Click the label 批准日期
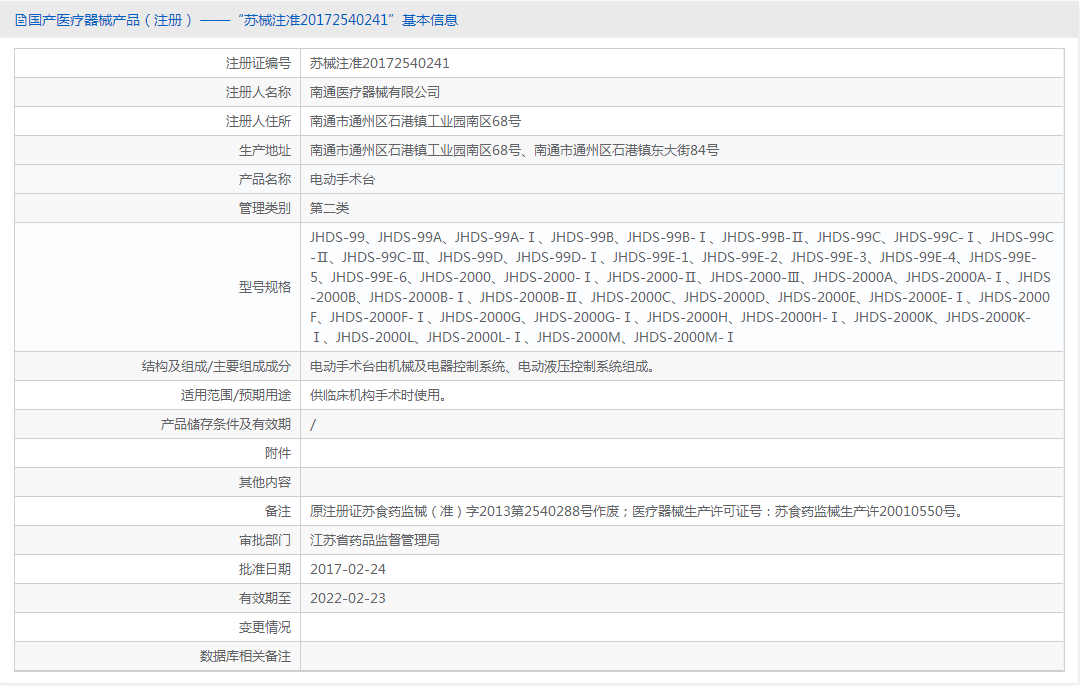This screenshot has height=686, width=1080. (264, 569)
